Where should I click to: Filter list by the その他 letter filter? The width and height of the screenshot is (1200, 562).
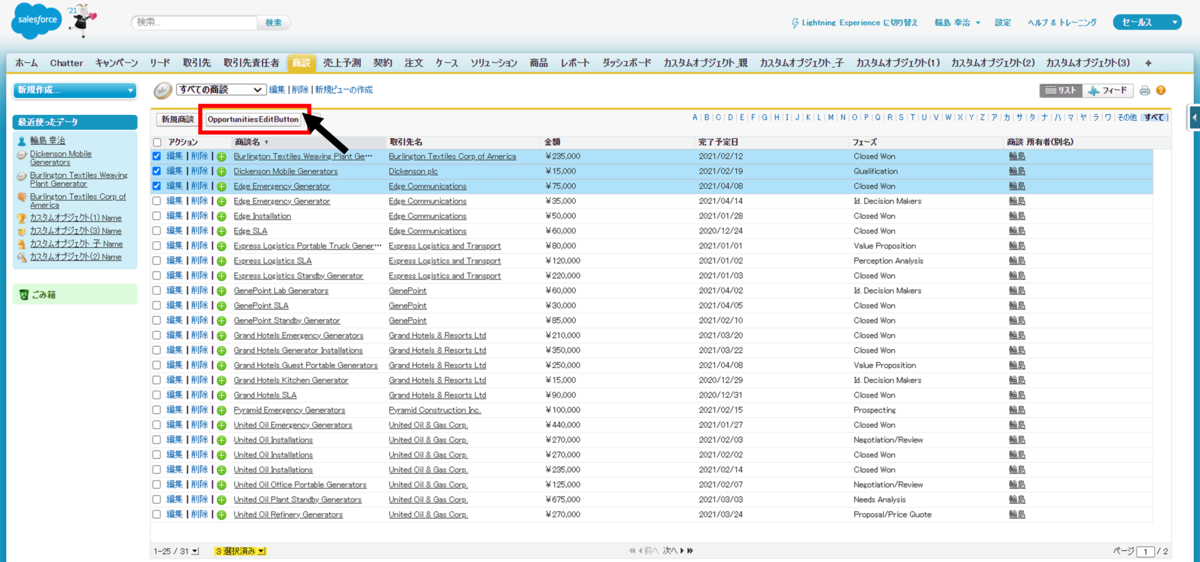point(1127,117)
